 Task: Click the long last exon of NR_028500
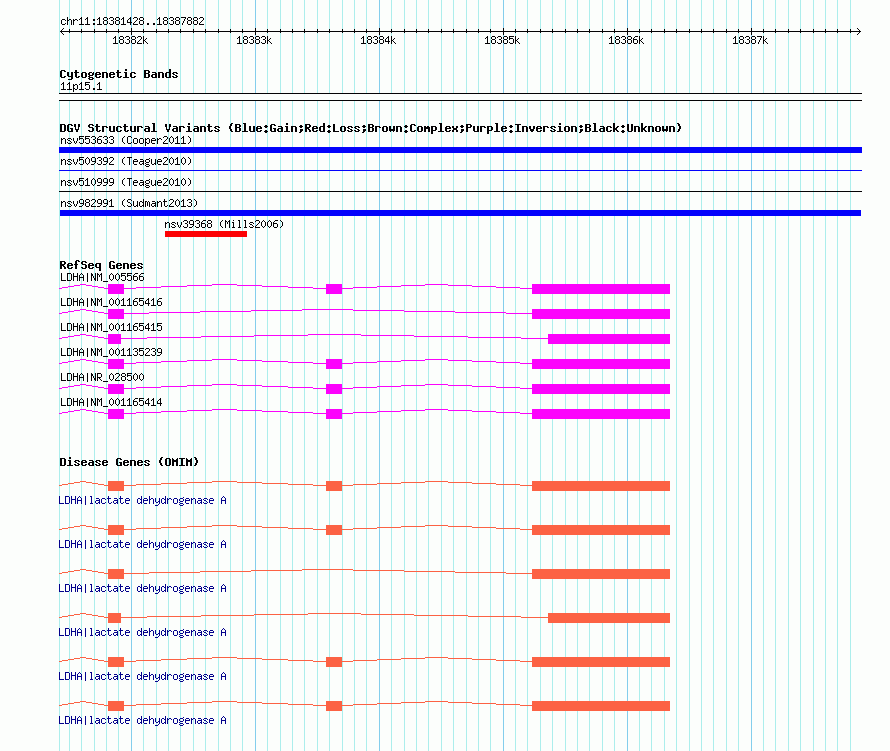tap(601, 389)
